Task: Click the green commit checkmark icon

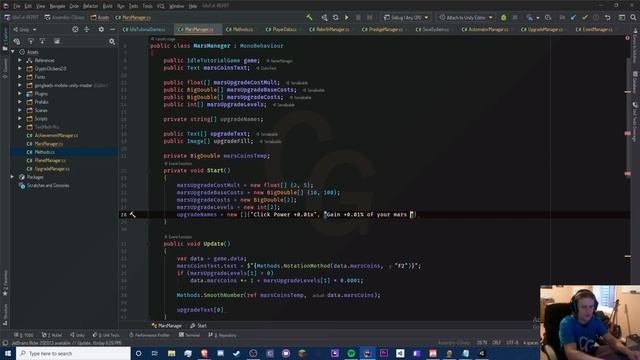Action: click(585, 18)
